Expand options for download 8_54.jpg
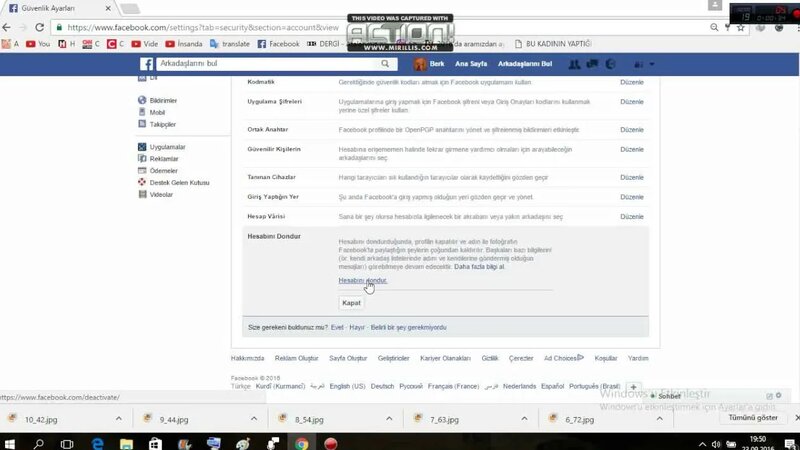800x450 pixels. [389, 419]
